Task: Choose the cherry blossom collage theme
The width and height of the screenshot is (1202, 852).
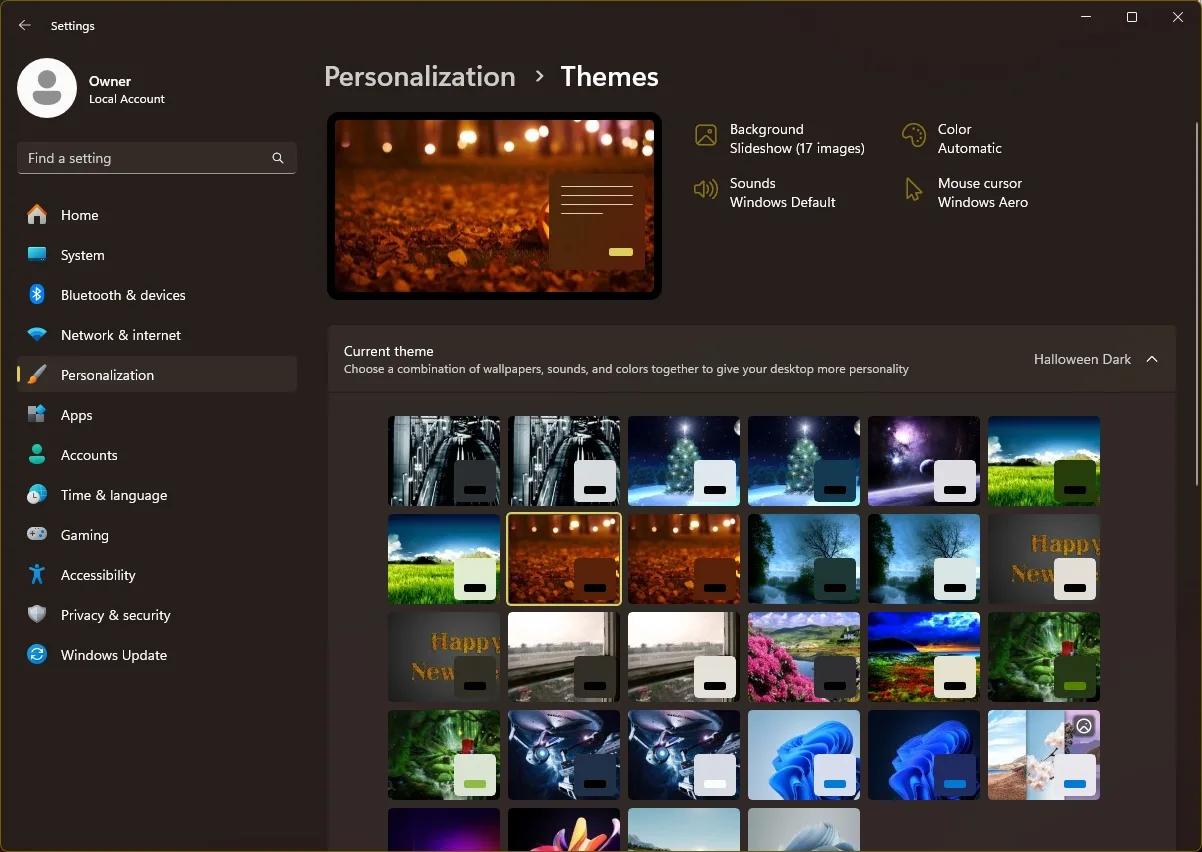Action: click(1044, 755)
